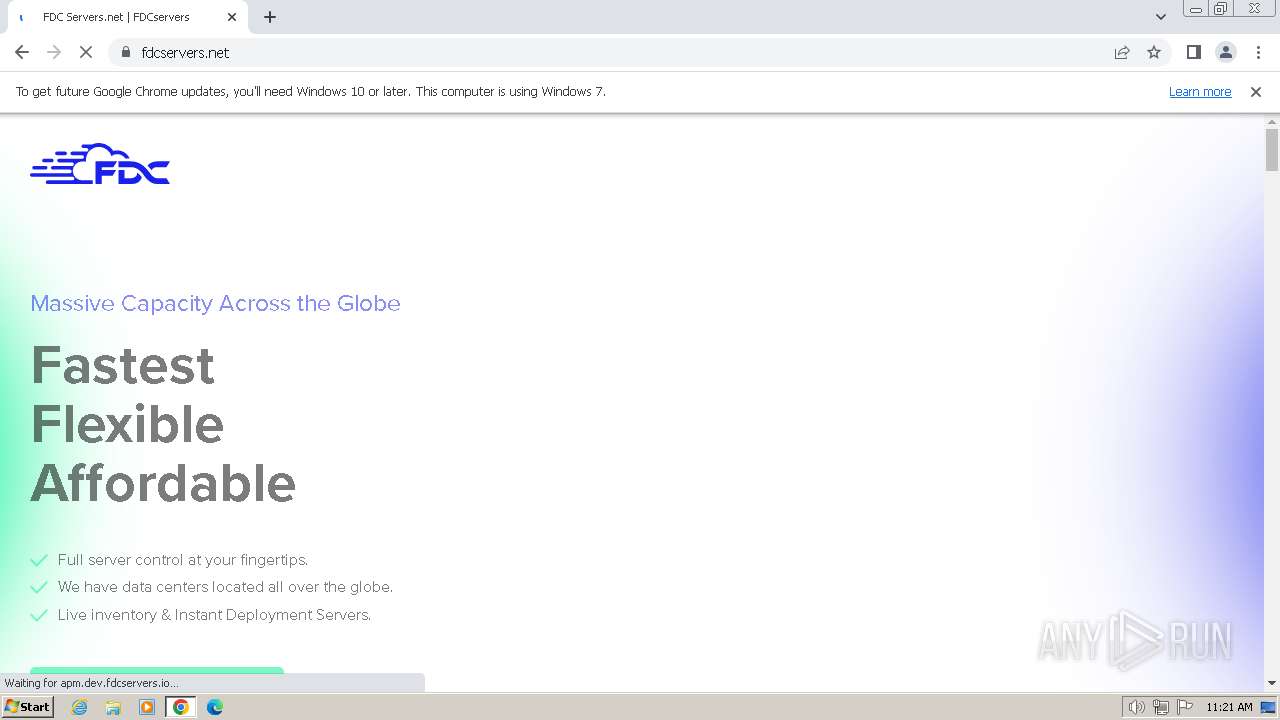Click the Chrome update notice text
Screen dimensions: 1280x720
[x=310, y=91]
